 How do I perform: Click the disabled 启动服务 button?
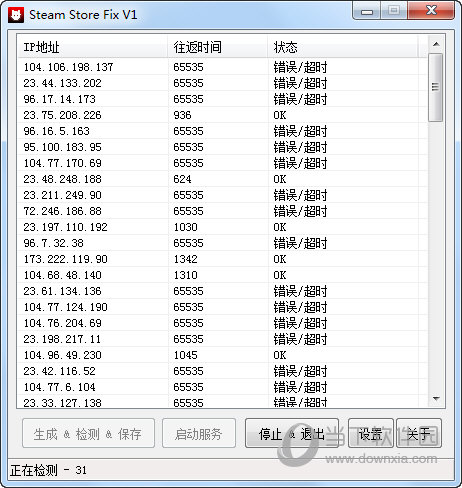(x=199, y=433)
